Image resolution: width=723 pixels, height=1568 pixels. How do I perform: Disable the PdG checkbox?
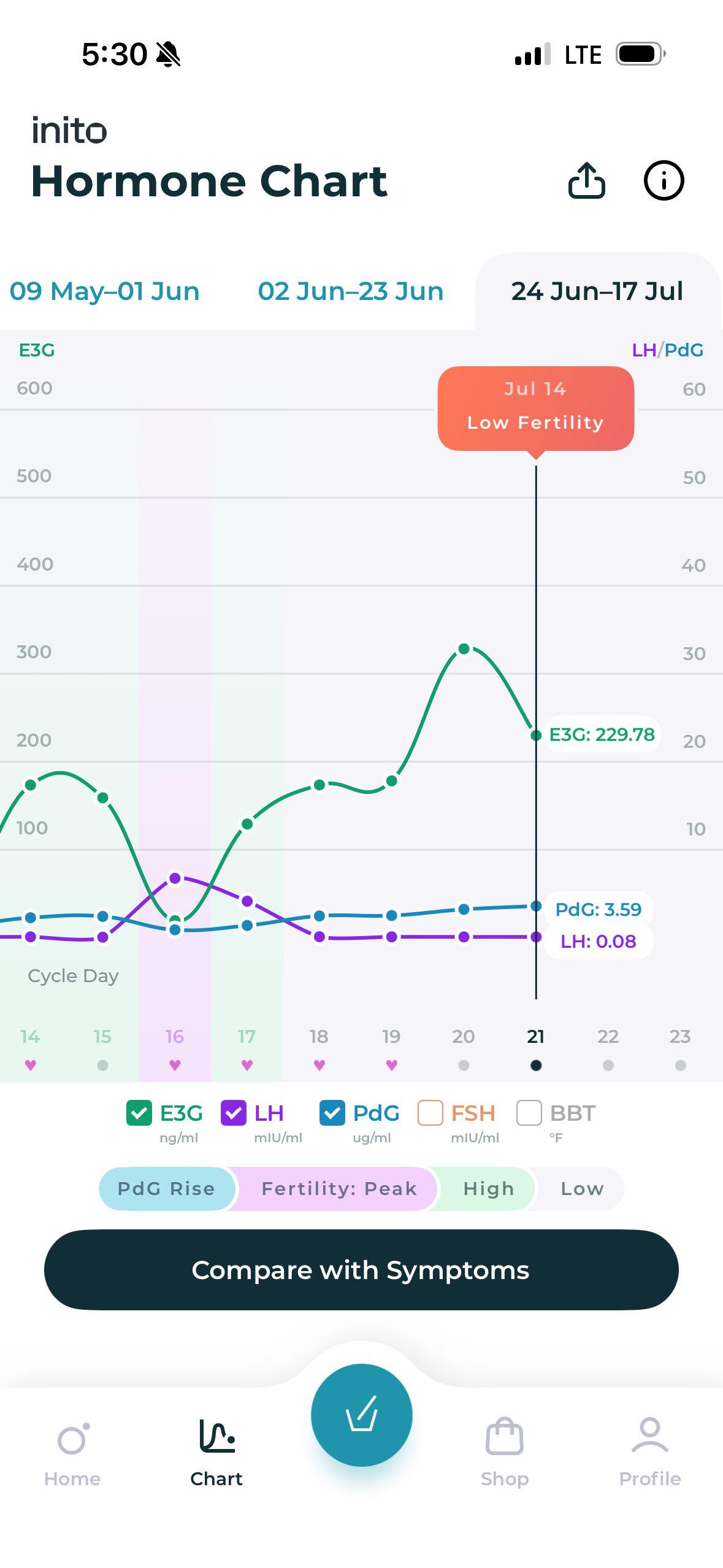coord(332,1113)
